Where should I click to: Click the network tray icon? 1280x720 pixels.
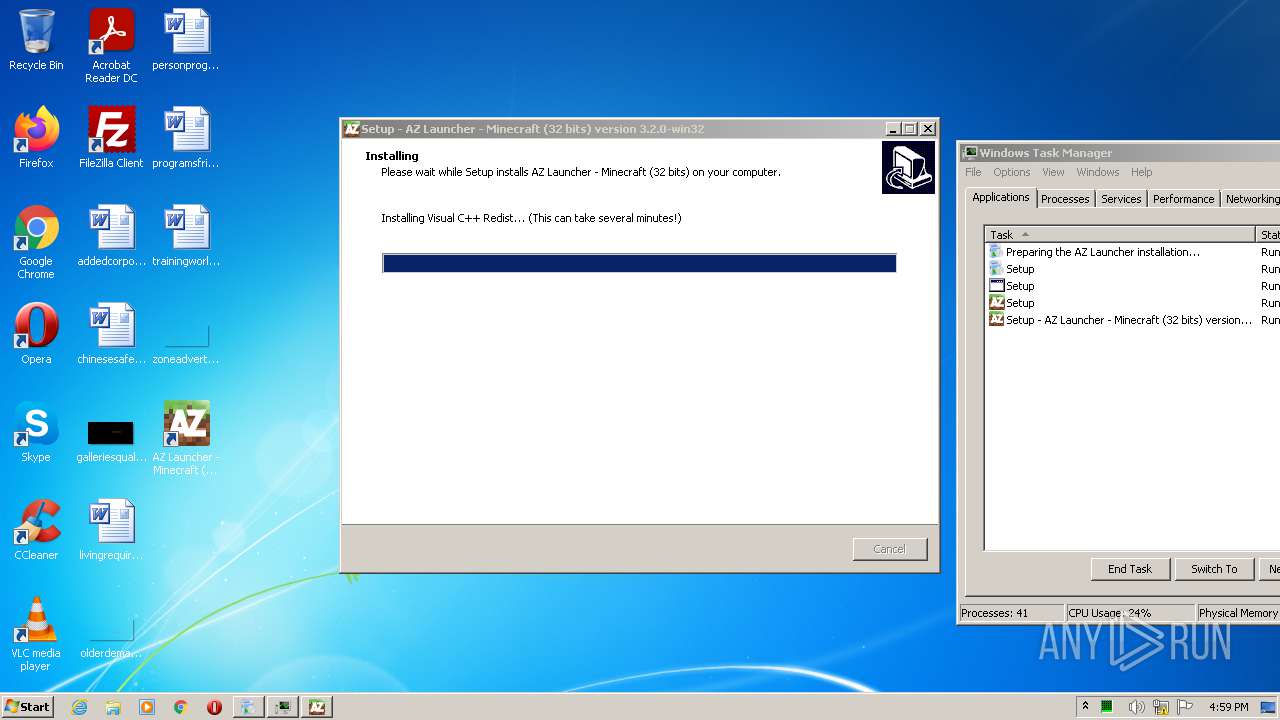(x=1161, y=707)
